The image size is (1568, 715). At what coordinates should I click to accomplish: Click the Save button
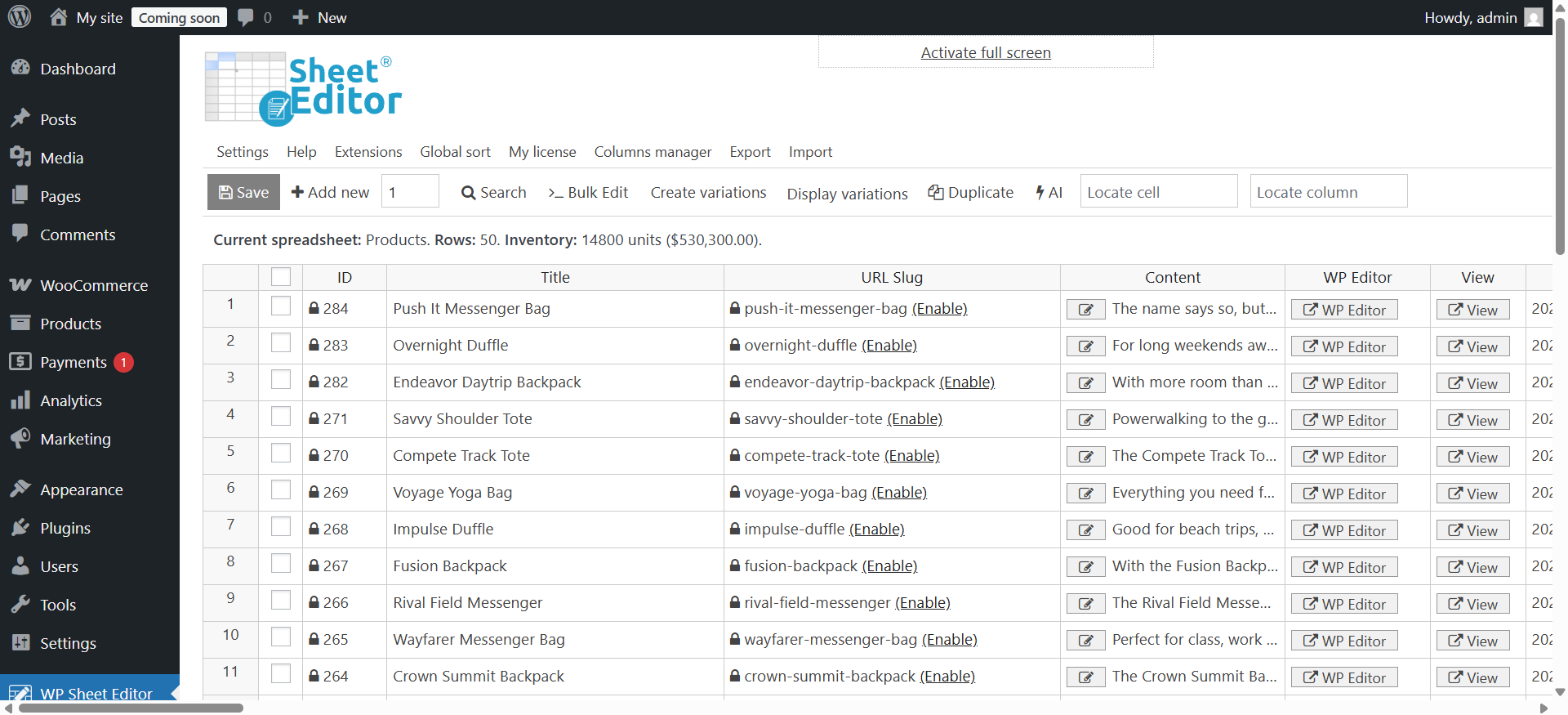click(x=243, y=192)
